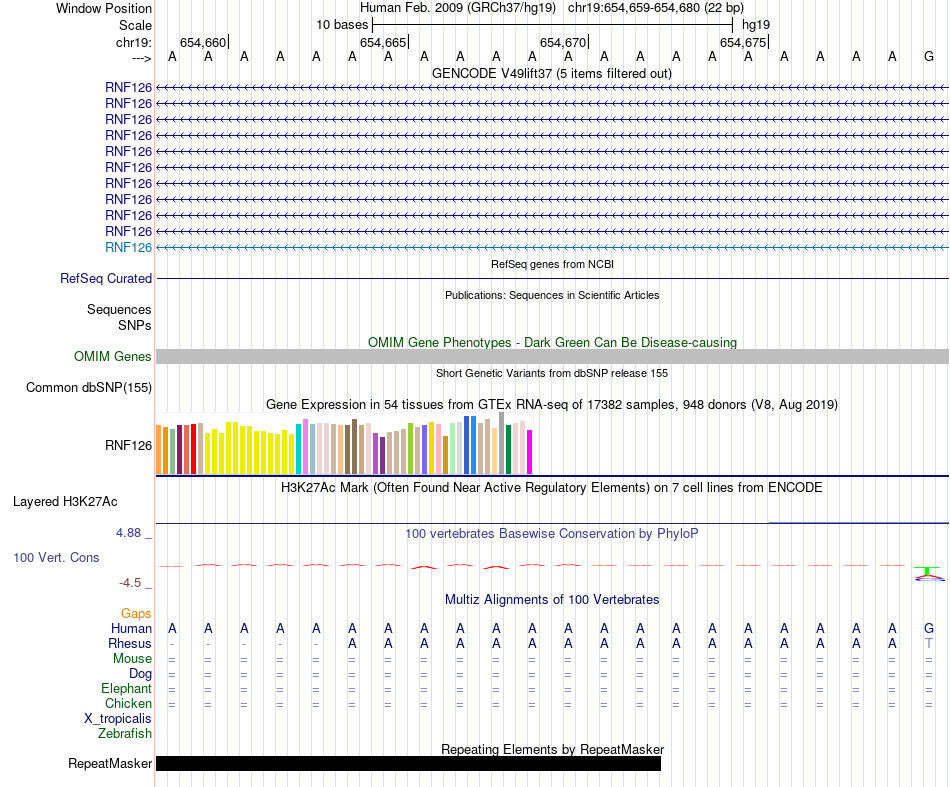Click the Dog species label
950x787 pixels.
tap(140, 674)
